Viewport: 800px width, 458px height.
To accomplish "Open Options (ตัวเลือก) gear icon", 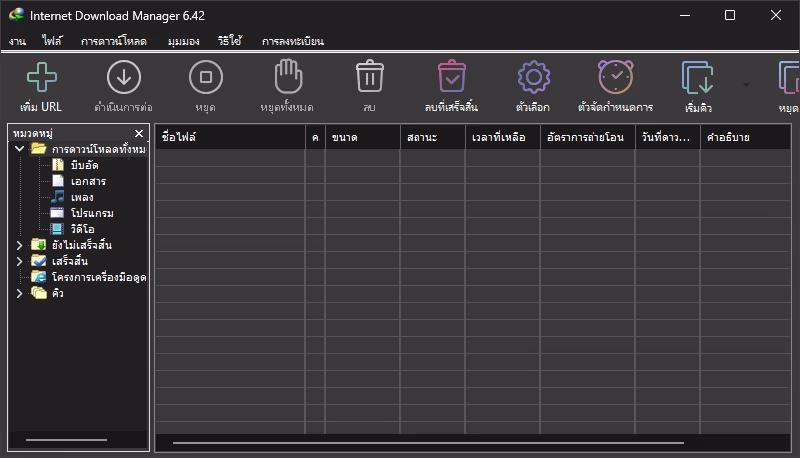I will (x=533, y=77).
